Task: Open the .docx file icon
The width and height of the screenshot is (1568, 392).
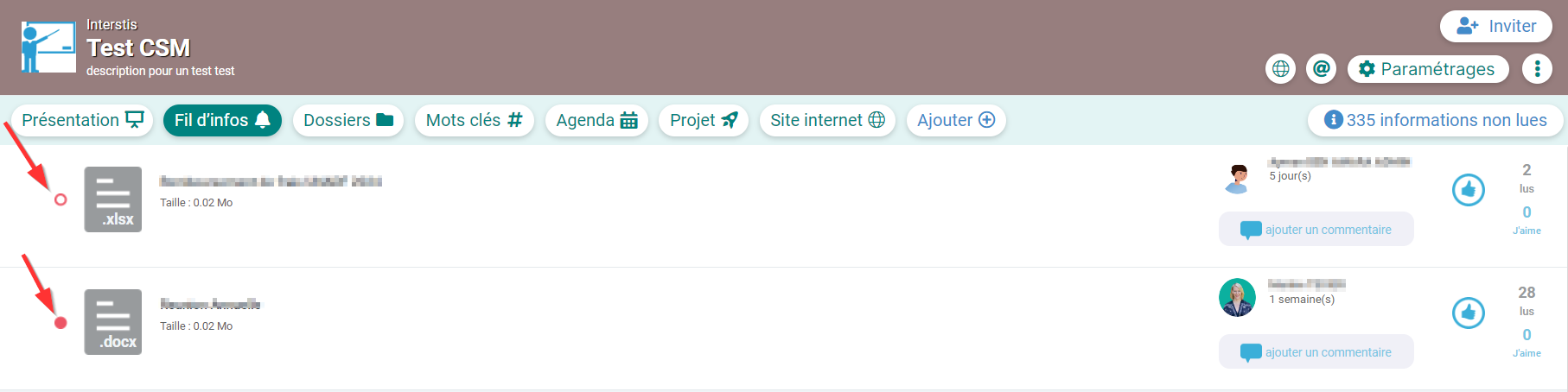Action: pyautogui.click(x=113, y=322)
